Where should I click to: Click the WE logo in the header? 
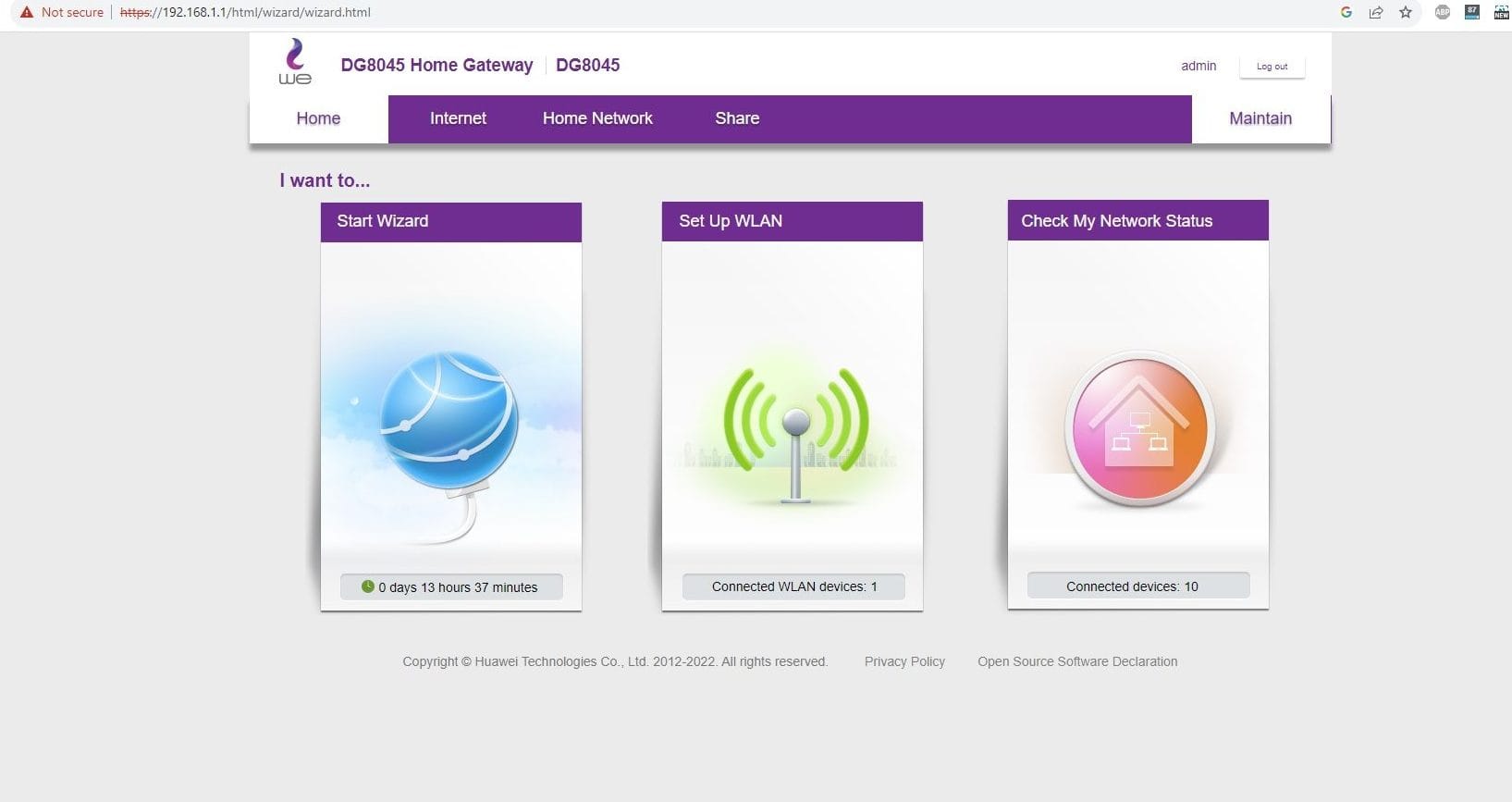pos(295,62)
